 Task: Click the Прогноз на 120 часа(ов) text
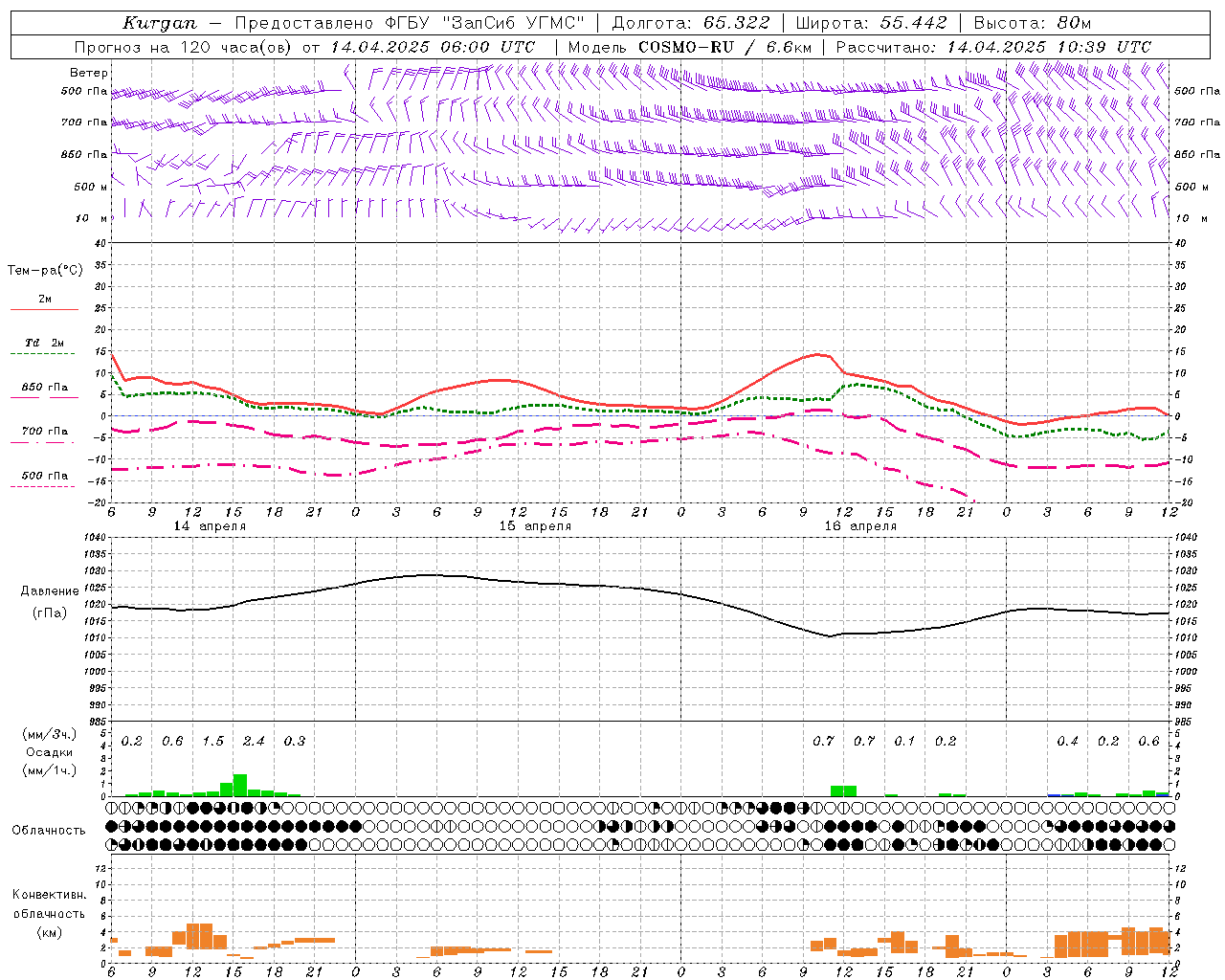coord(184,47)
